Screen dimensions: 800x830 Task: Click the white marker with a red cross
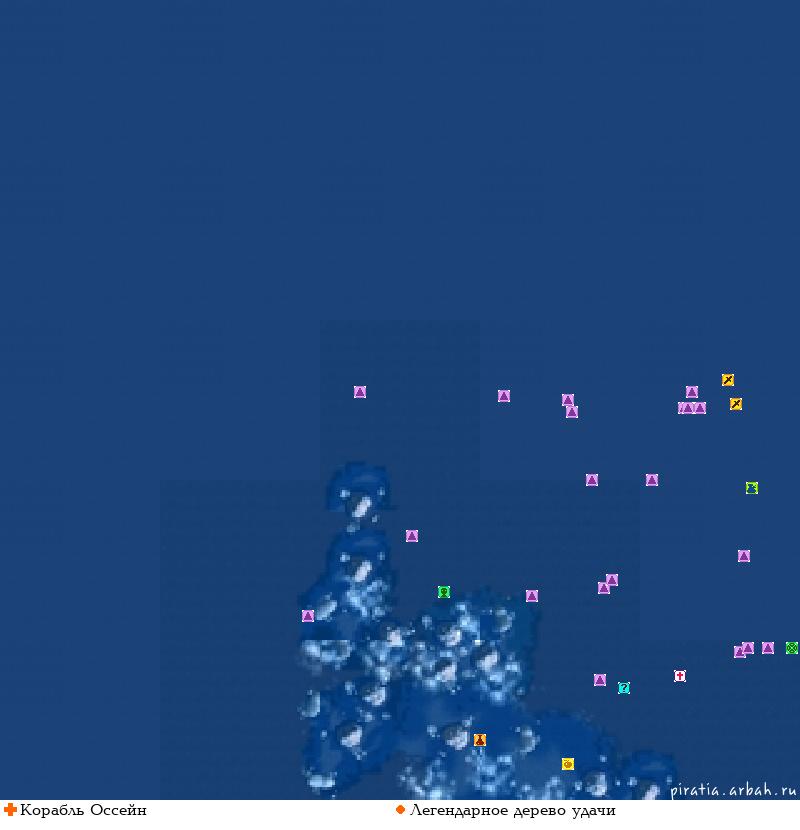click(x=680, y=676)
